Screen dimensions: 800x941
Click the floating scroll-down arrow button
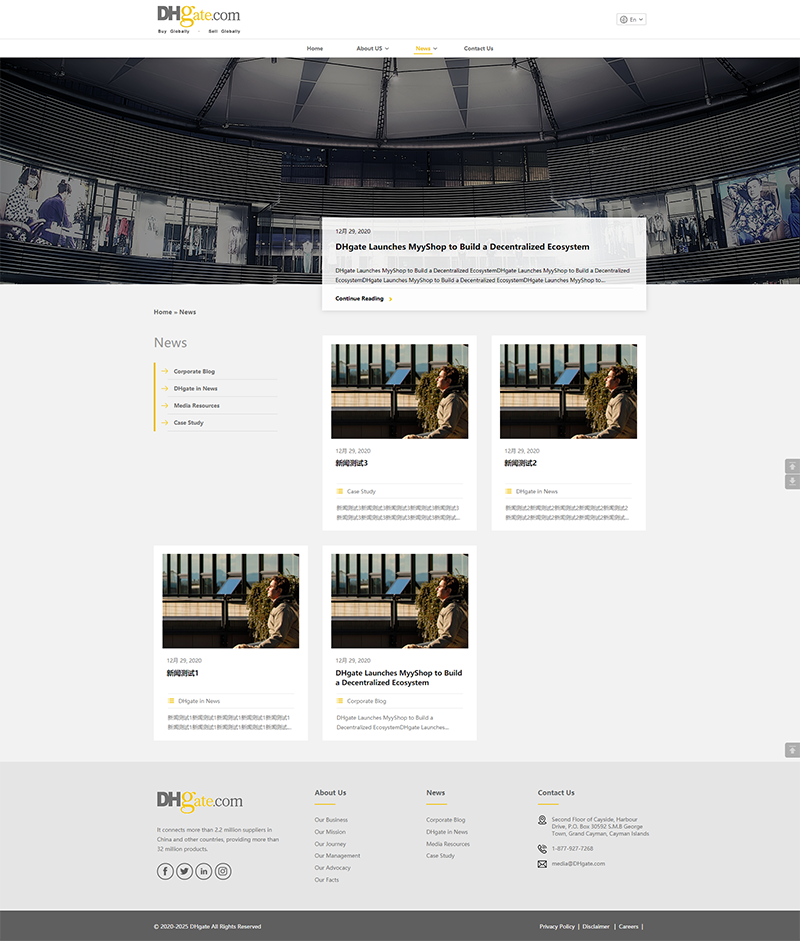792,482
